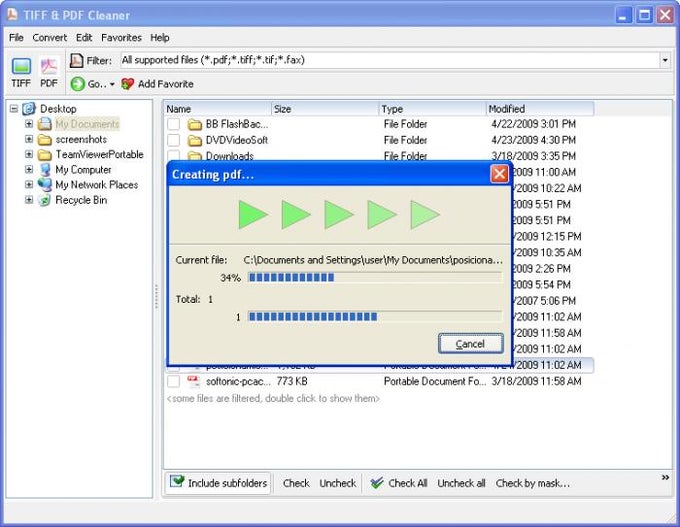This screenshot has height=527, width=680.
Task: Click the My Documents folder icon
Action: [45, 124]
